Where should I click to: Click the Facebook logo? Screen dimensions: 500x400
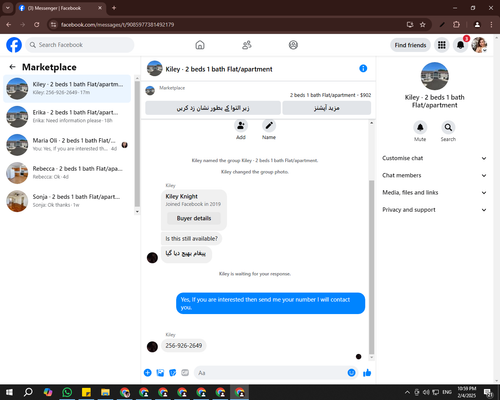(14, 45)
